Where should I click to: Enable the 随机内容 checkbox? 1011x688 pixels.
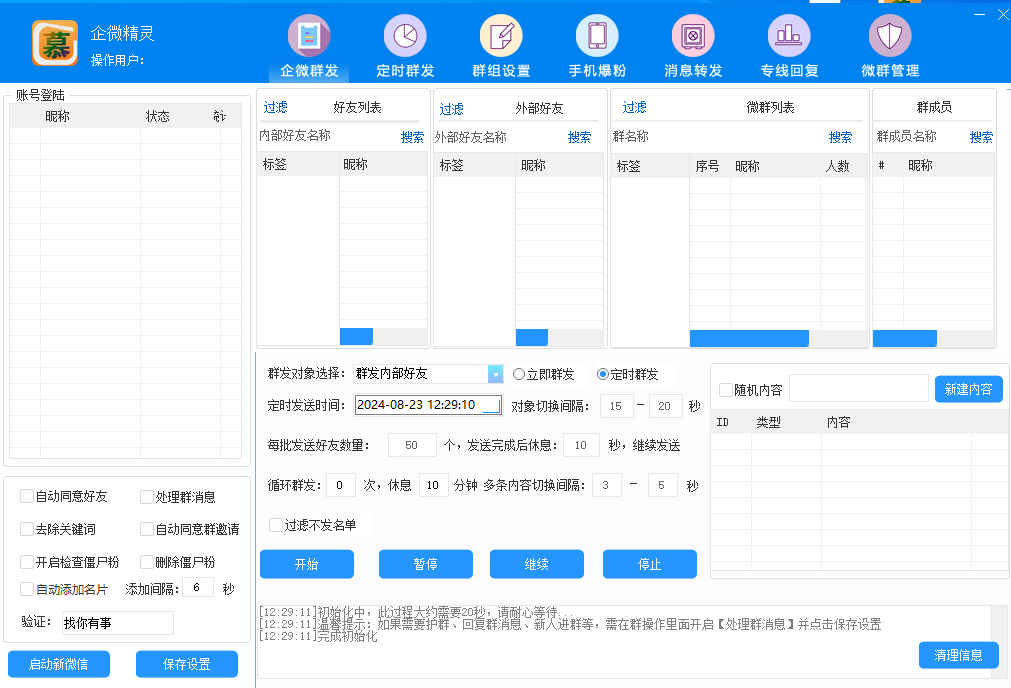pyautogui.click(x=726, y=390)
